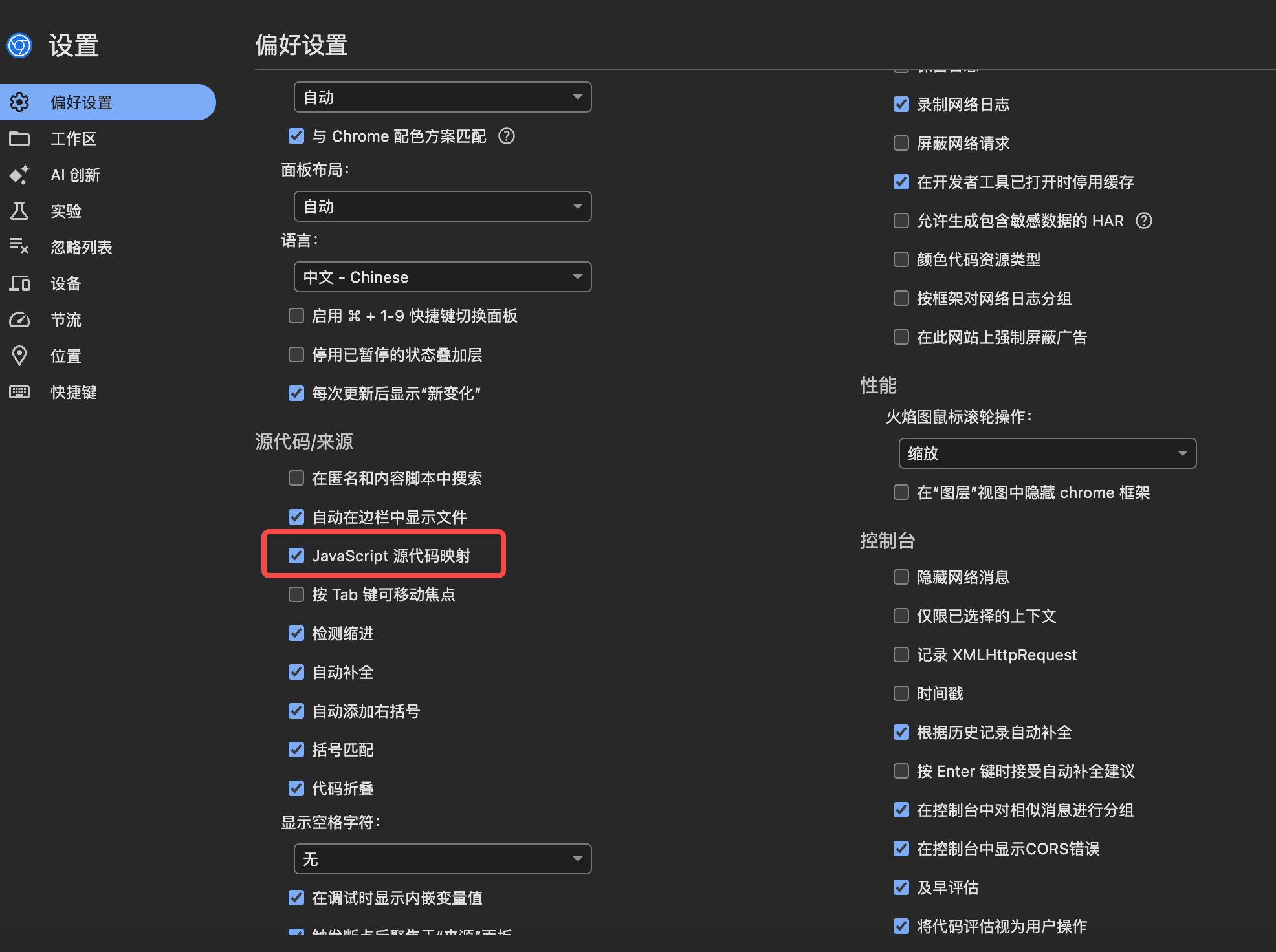Switch to the 位置 tab
Viewport: 1276px width, 952px height.
(x=107, y=356)
